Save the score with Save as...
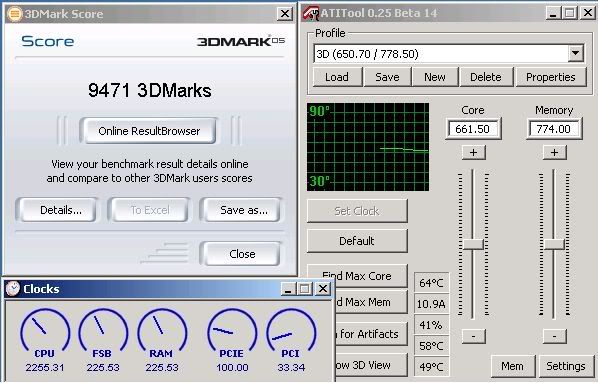The image size is (598, 383). (x=243, y=210)
